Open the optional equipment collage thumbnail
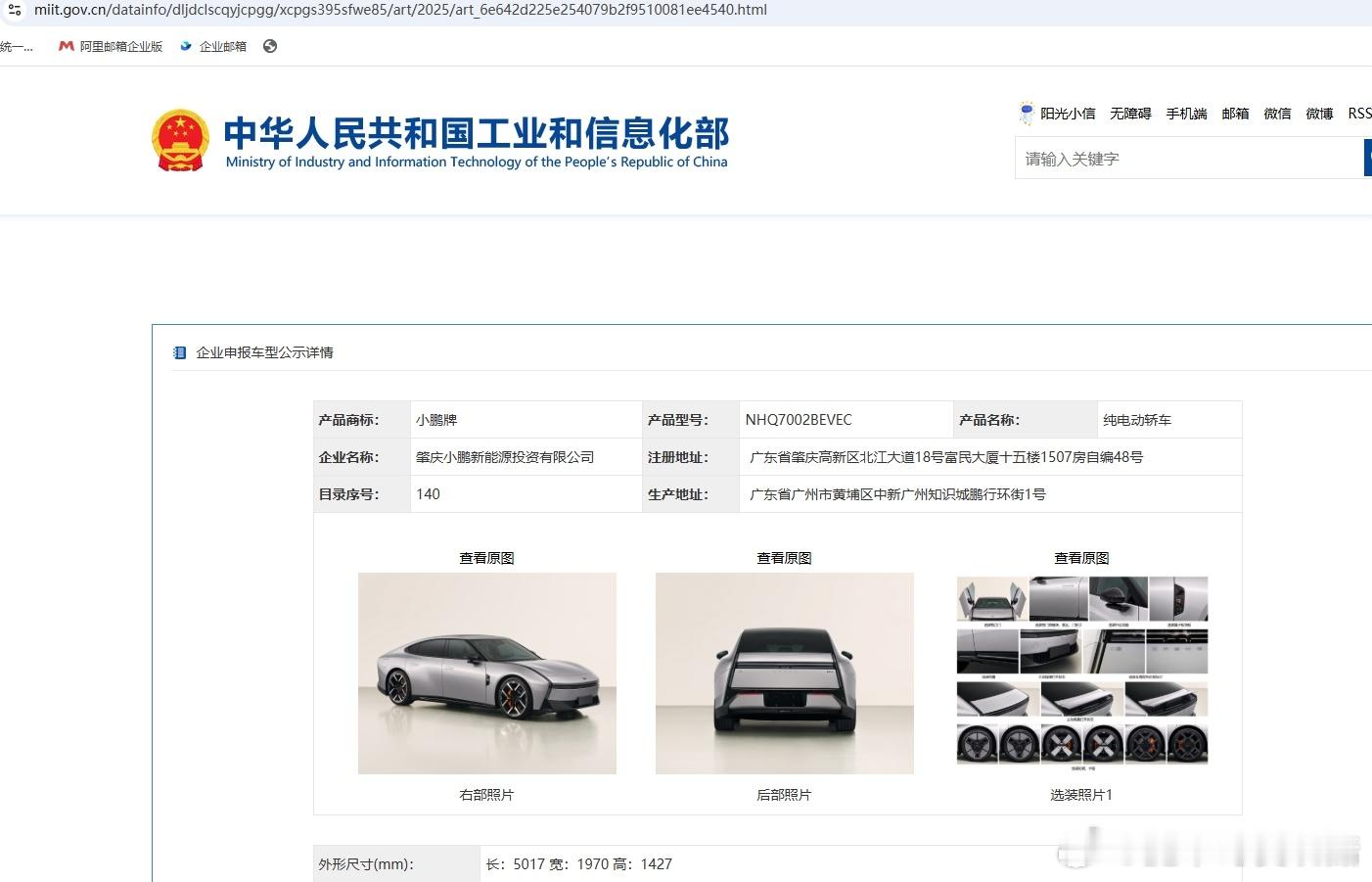The height and width of the screenshot is (882, 1372). (x=1082, y=673)
